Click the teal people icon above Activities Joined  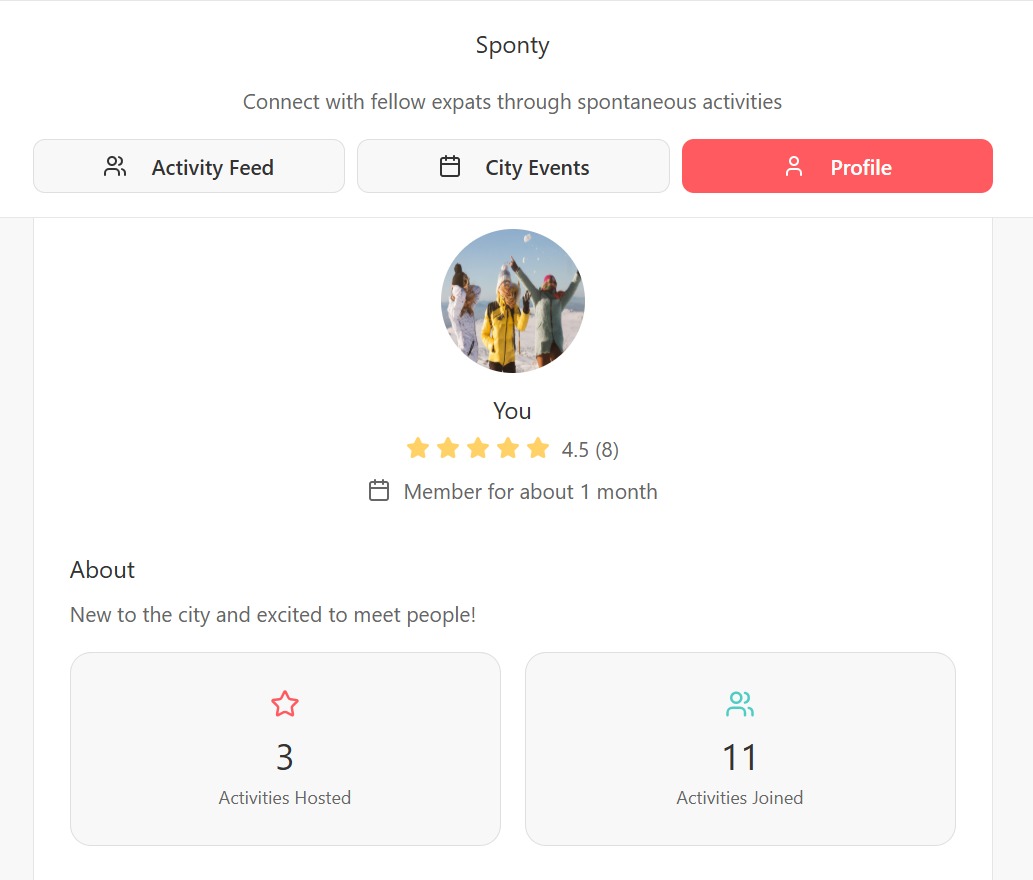[x=740, y=704]
